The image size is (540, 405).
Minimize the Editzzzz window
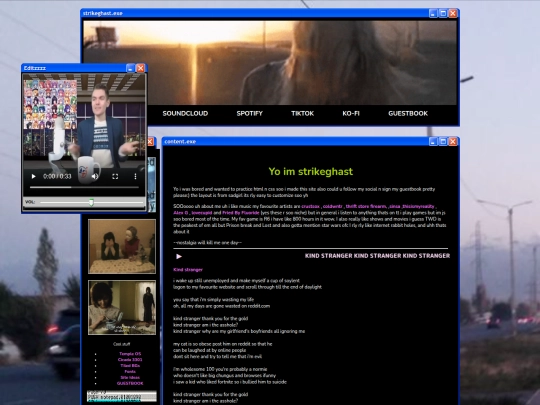[x=130, y=68]
